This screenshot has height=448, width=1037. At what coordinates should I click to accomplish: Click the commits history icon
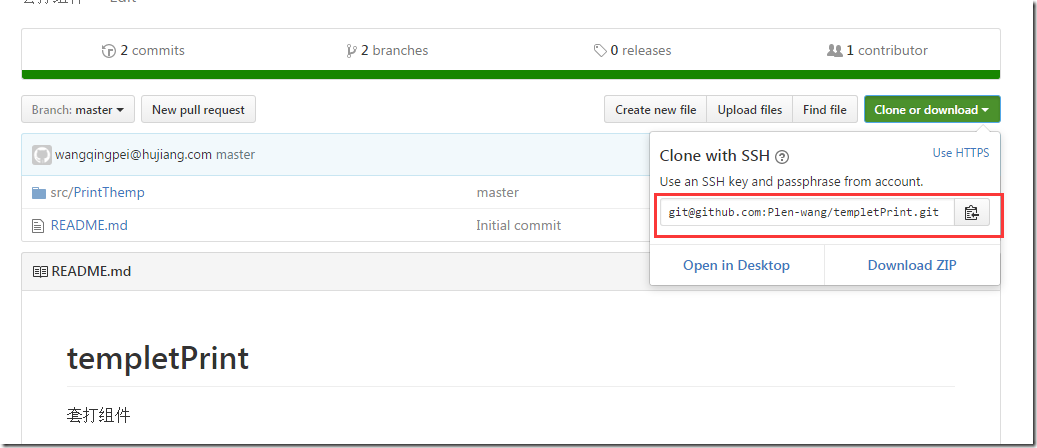coord(109,51)
